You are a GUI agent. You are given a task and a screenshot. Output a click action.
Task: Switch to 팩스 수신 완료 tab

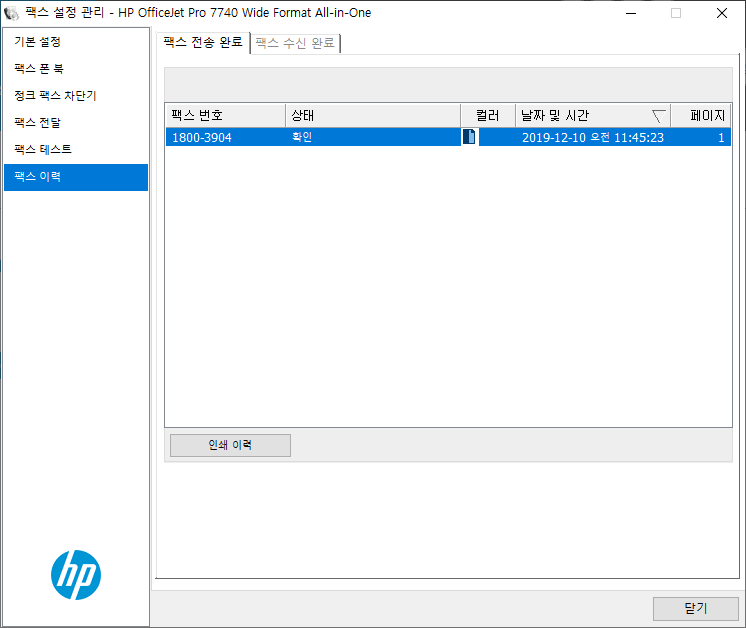[295, 43]
